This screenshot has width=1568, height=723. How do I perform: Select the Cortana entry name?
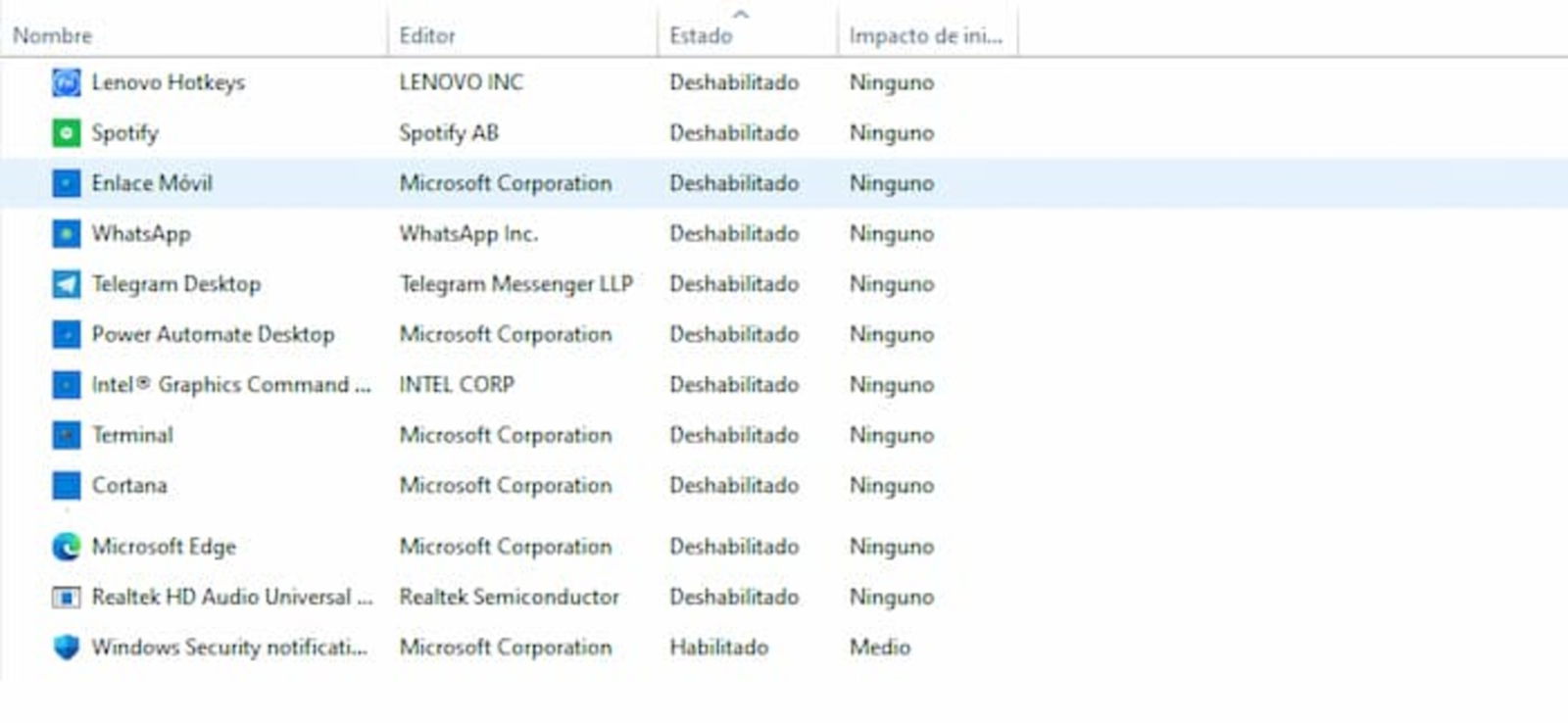click(129, 486)
